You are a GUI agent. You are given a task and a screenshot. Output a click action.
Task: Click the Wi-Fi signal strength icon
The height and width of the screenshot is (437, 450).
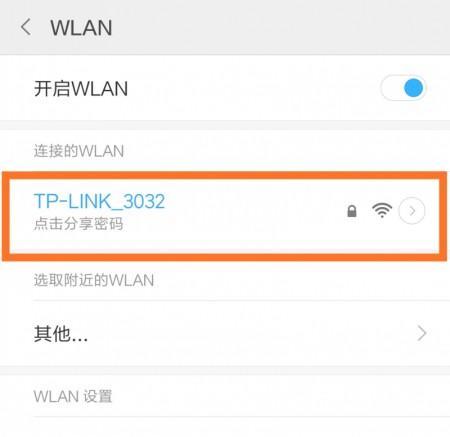coord(382,210)
